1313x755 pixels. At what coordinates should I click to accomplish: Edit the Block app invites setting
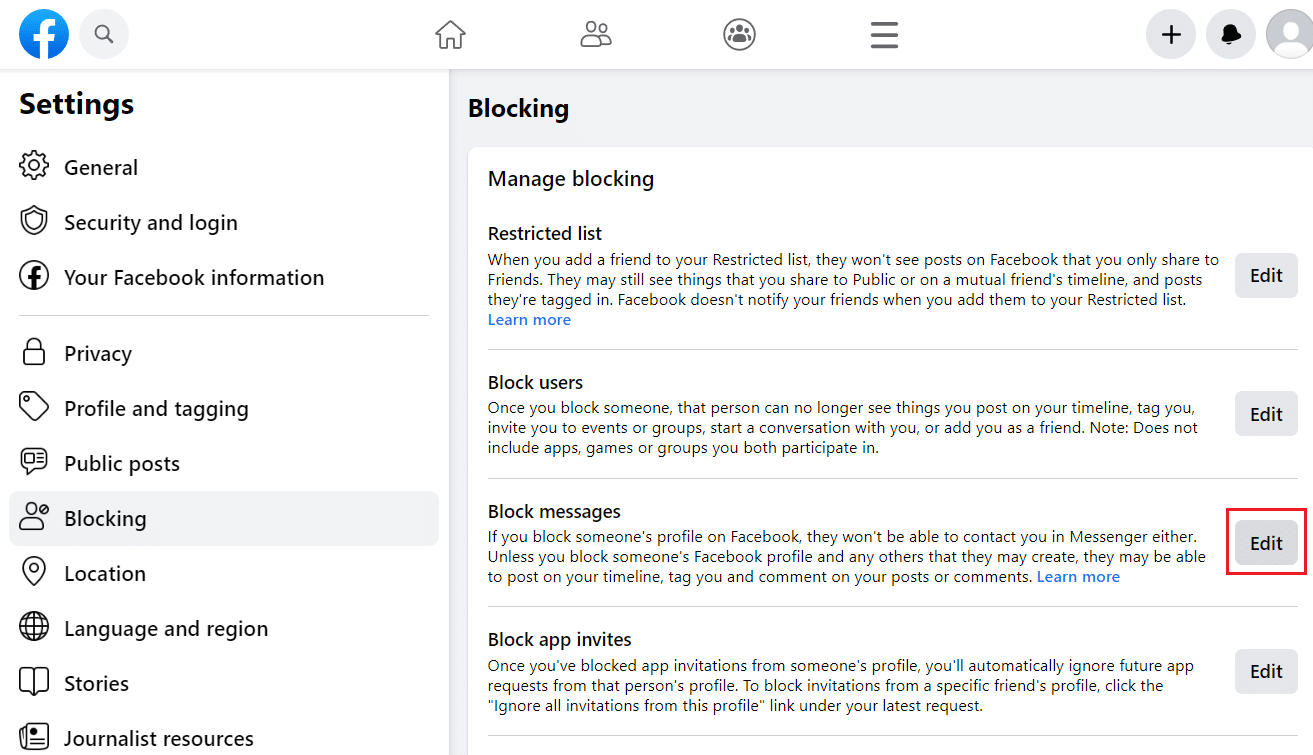point(1266,671)
